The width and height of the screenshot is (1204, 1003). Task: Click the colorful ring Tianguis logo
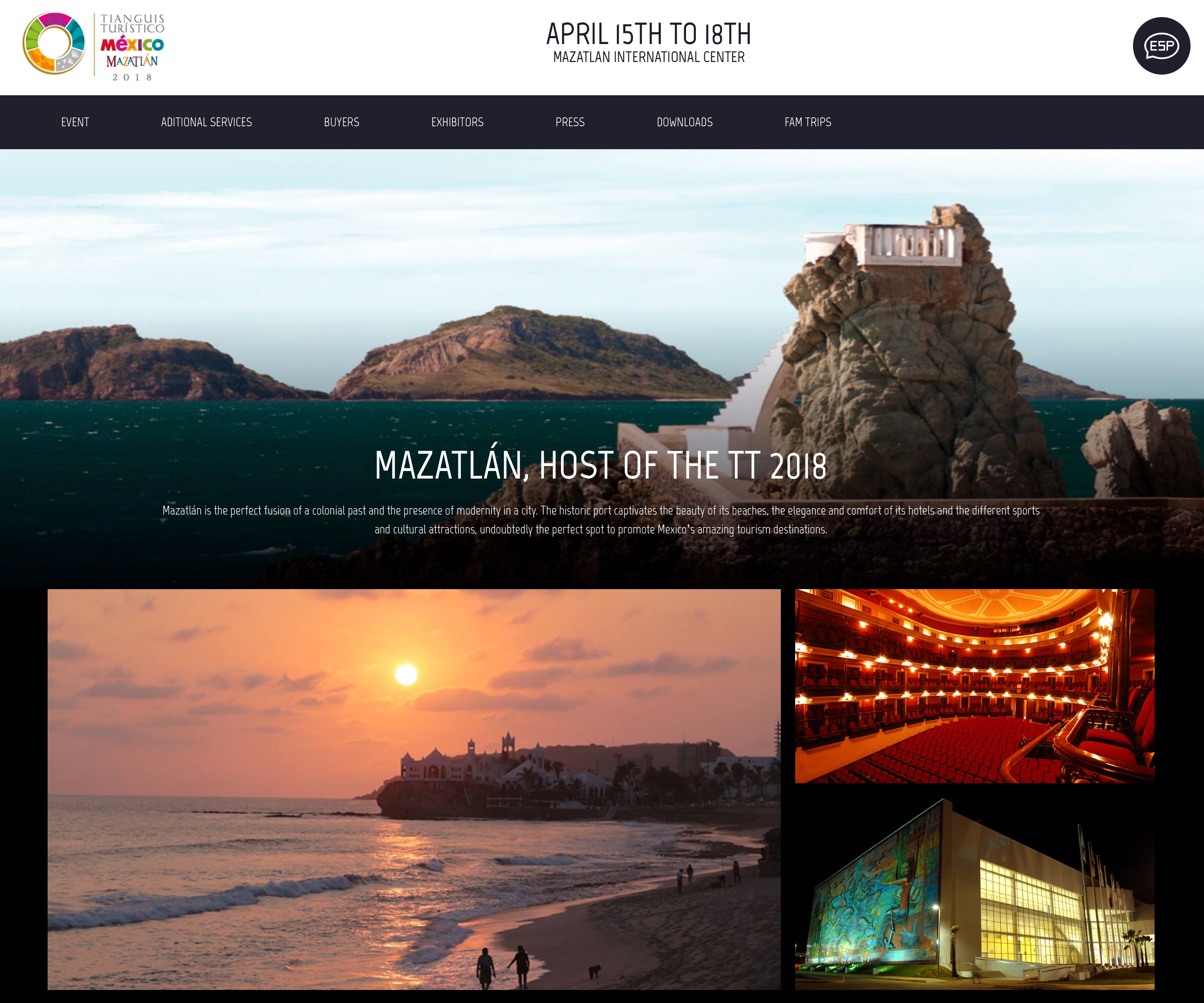53,44
